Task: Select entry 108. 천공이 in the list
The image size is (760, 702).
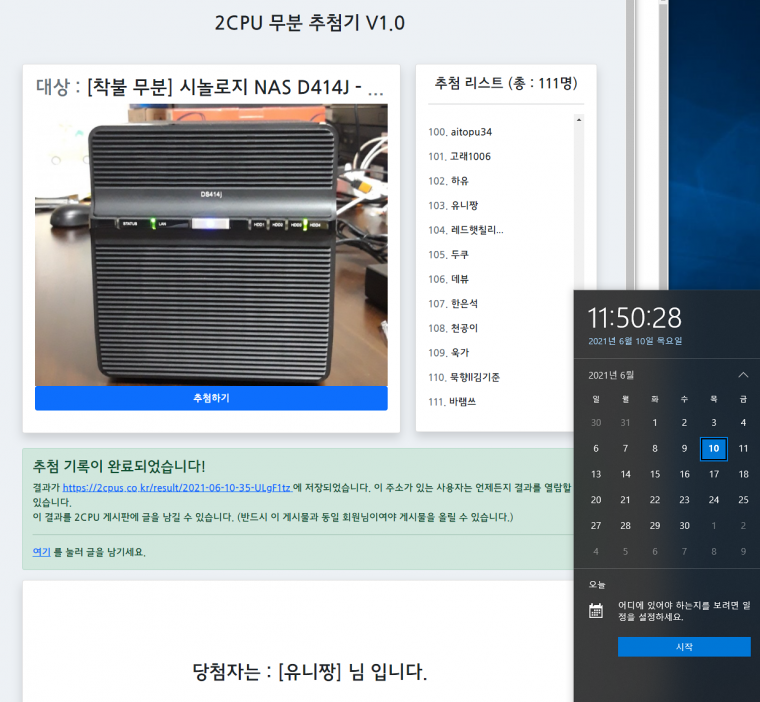Action: point(453,328)
